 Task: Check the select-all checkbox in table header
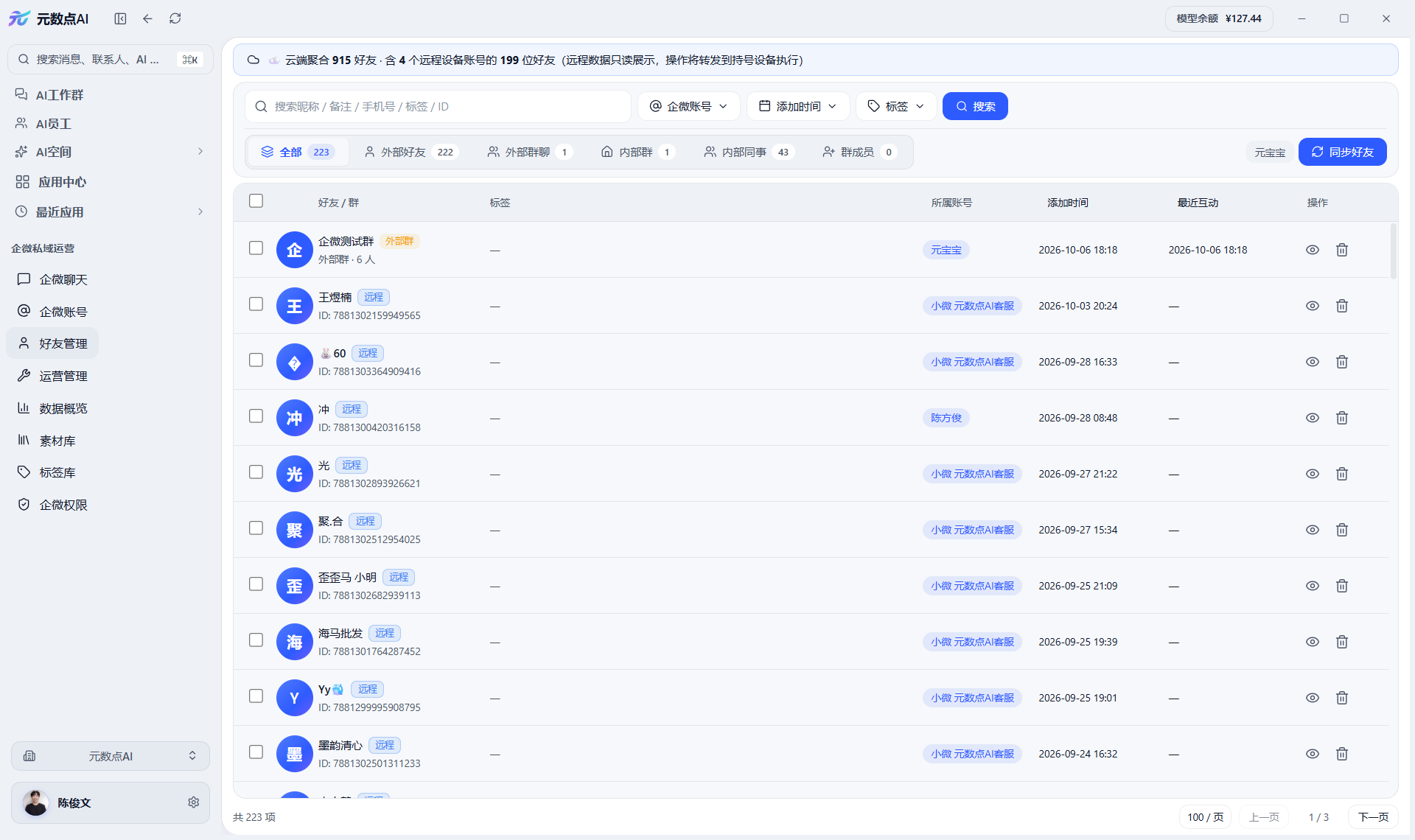pos(256,201)
